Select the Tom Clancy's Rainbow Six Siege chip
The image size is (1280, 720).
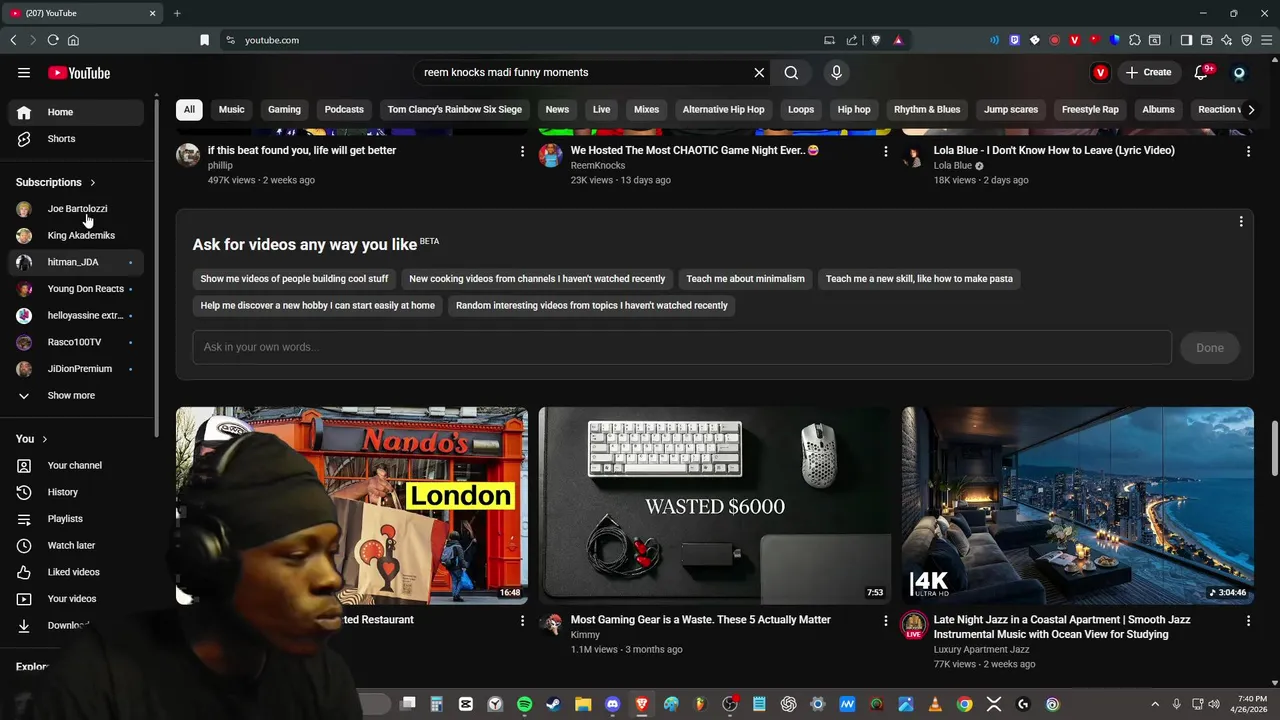pyautogui.click(x=455, y=109)
